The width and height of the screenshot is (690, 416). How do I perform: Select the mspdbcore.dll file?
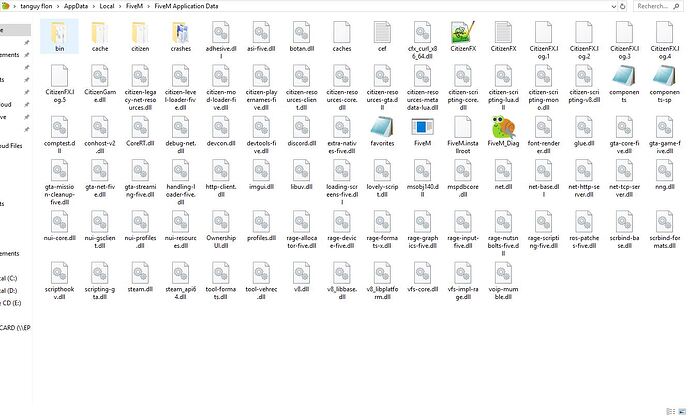click(462, 178)
